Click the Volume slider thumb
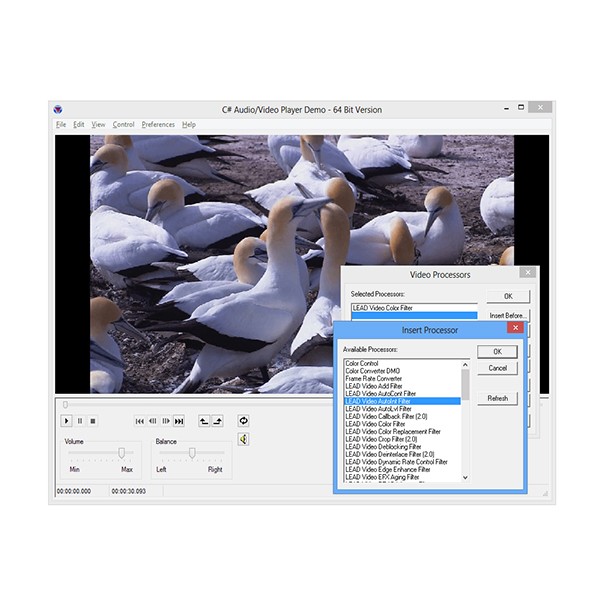Image resolution: width=600 pixels, height=600 pixels. point(122,453)
